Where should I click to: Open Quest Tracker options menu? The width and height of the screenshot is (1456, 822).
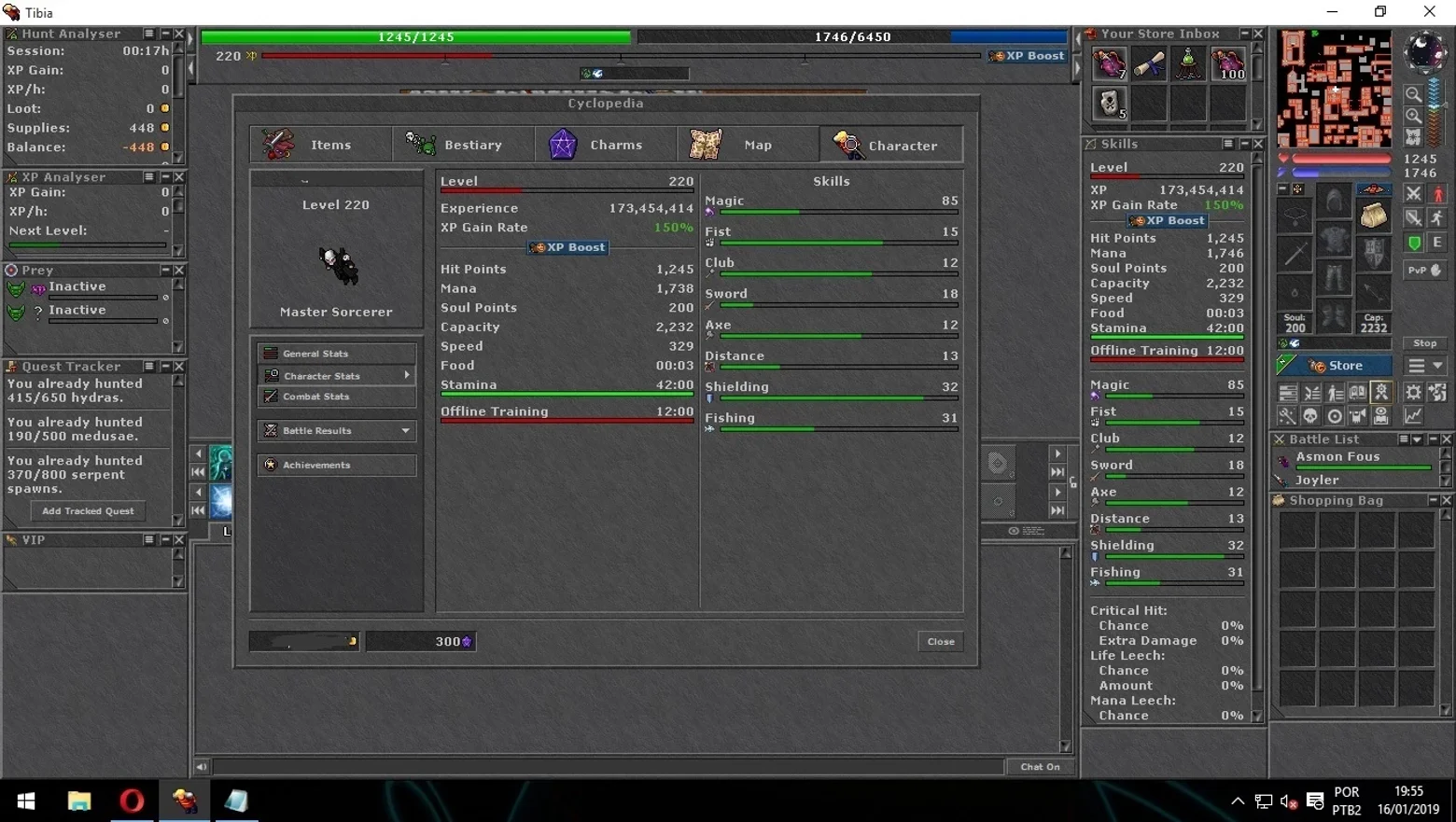point(148,367)
